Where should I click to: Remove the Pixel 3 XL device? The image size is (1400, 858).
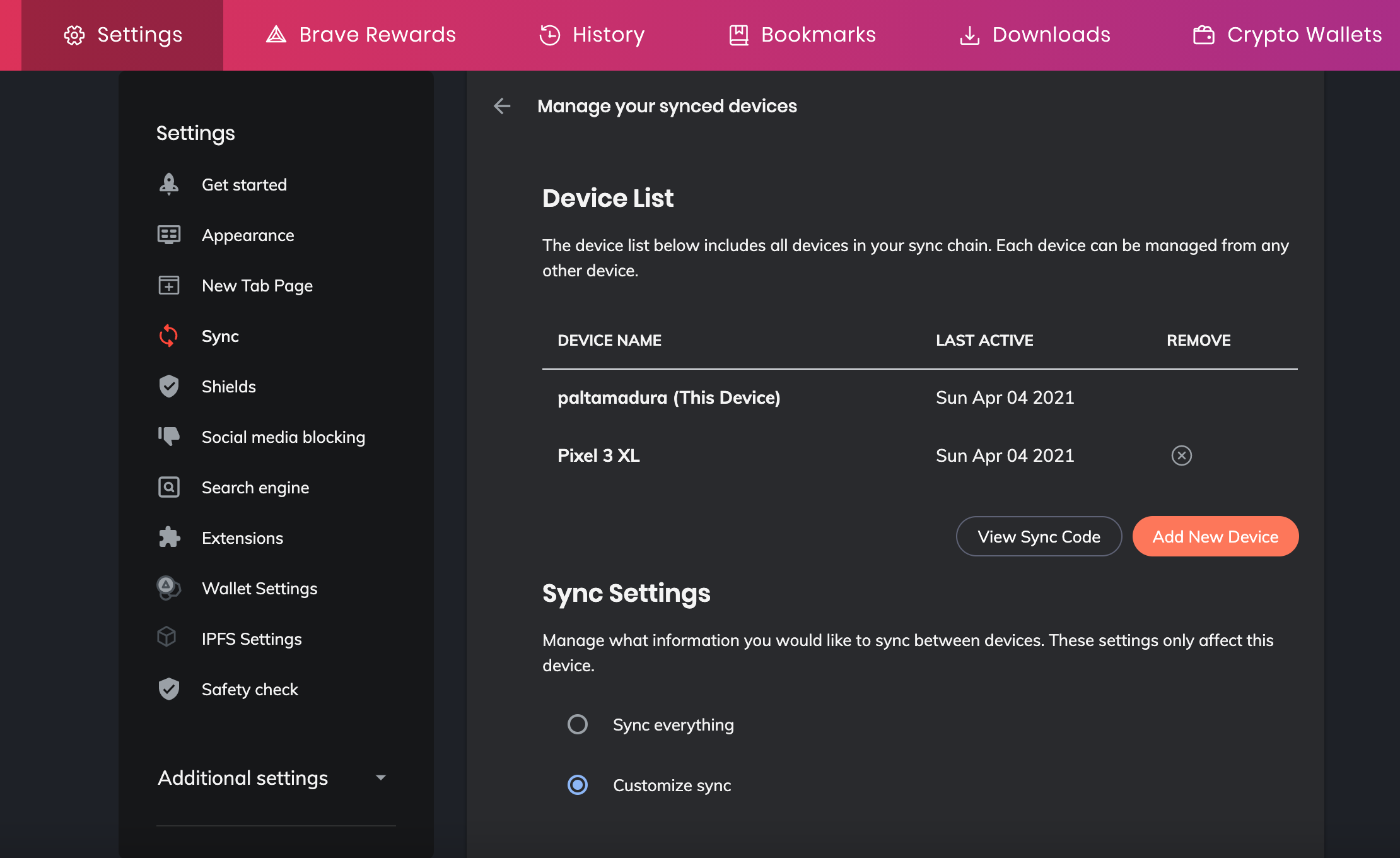click(x=1181, y=455)
